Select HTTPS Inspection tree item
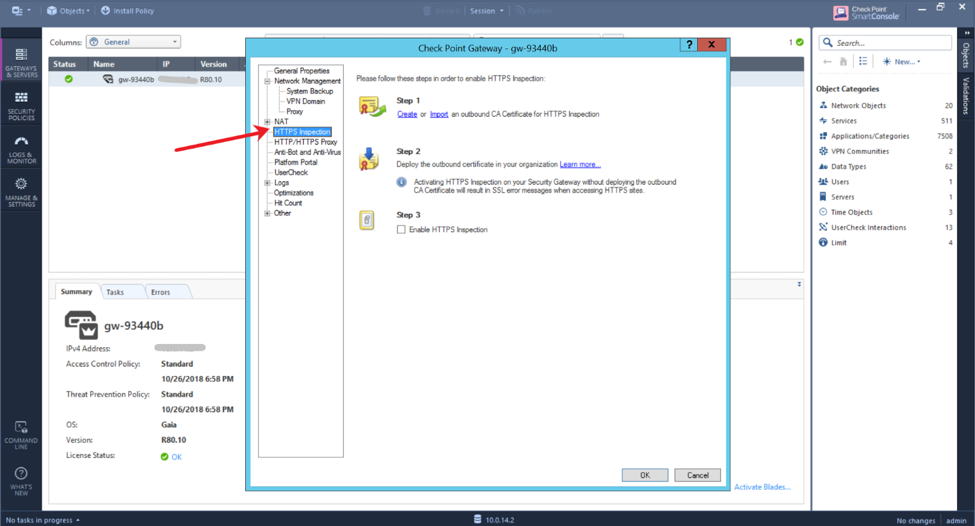The width and height of the screenshot is (975, 526). [x=302, y=132]
